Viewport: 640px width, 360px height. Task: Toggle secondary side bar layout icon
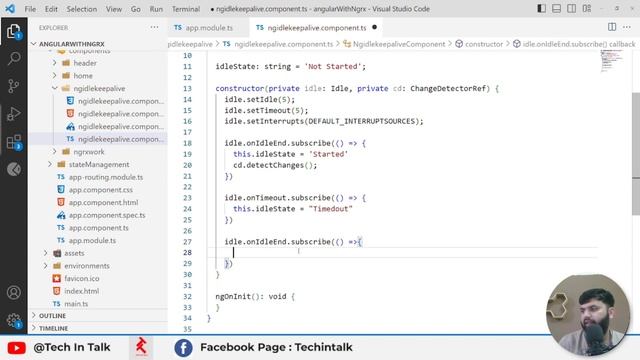pyautogui.click(x=571, y=9)
